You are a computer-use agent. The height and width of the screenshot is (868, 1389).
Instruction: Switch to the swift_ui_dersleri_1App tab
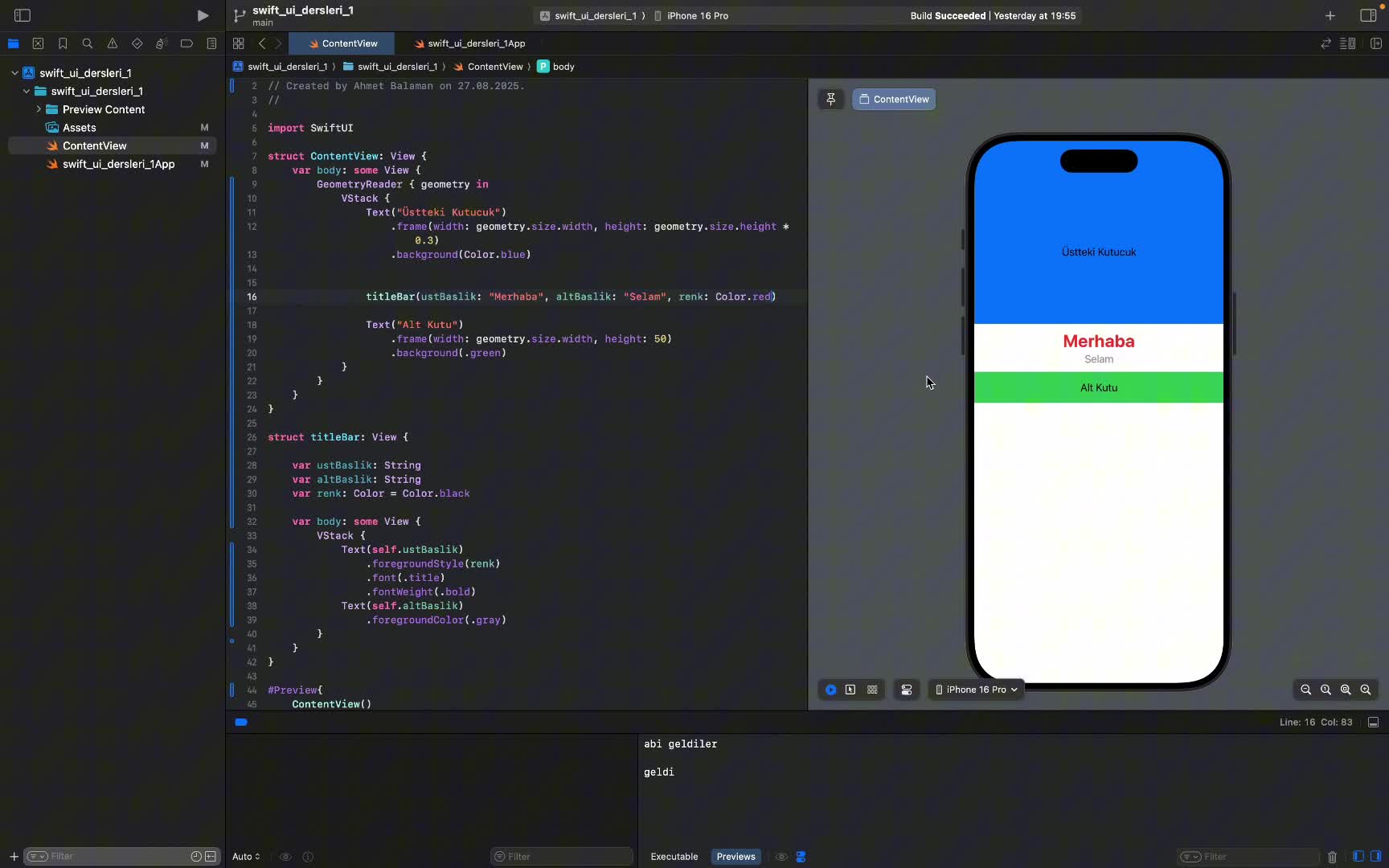(x=469, y=43)
